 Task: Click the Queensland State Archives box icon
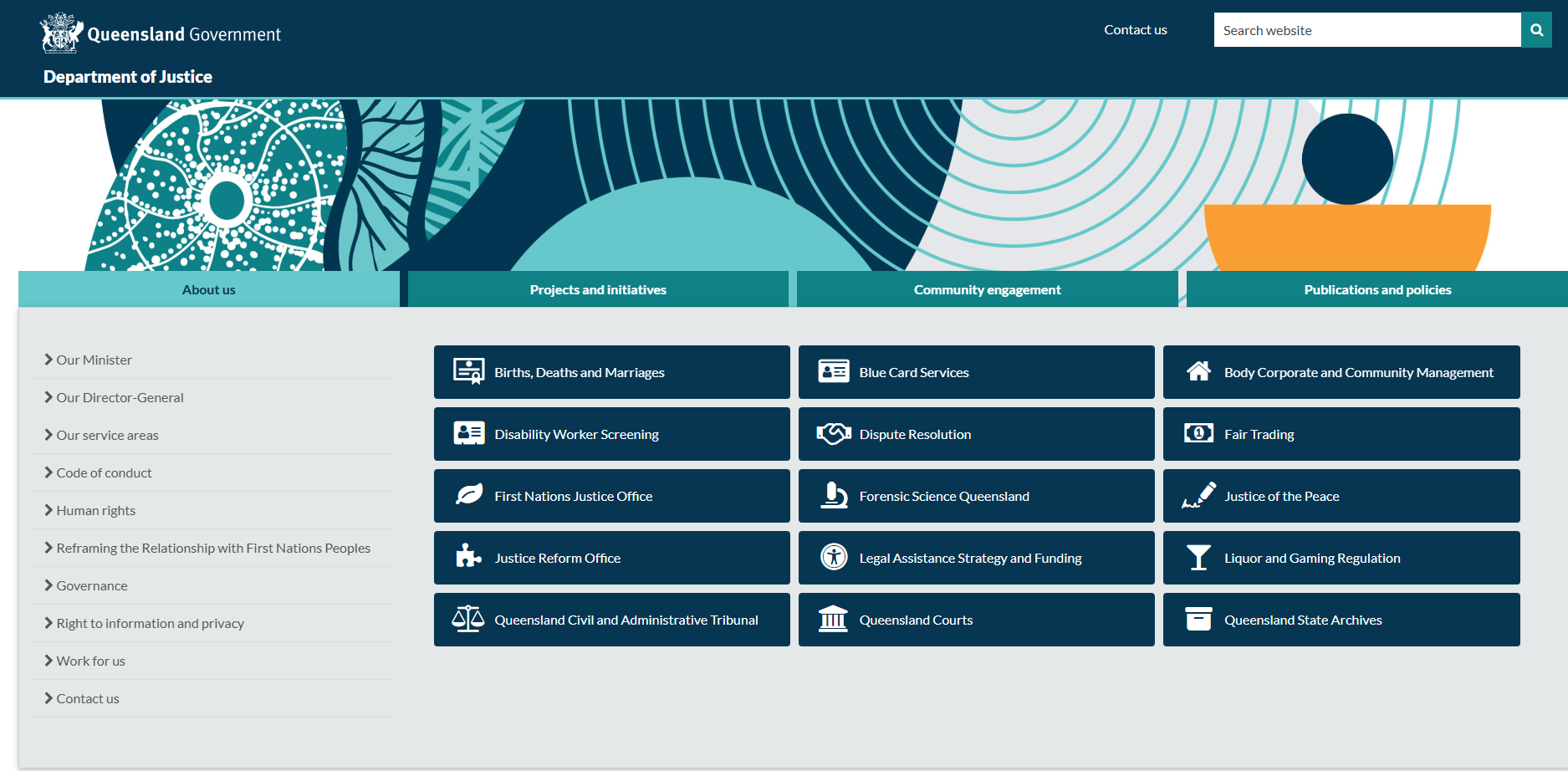coord(1198,619)
